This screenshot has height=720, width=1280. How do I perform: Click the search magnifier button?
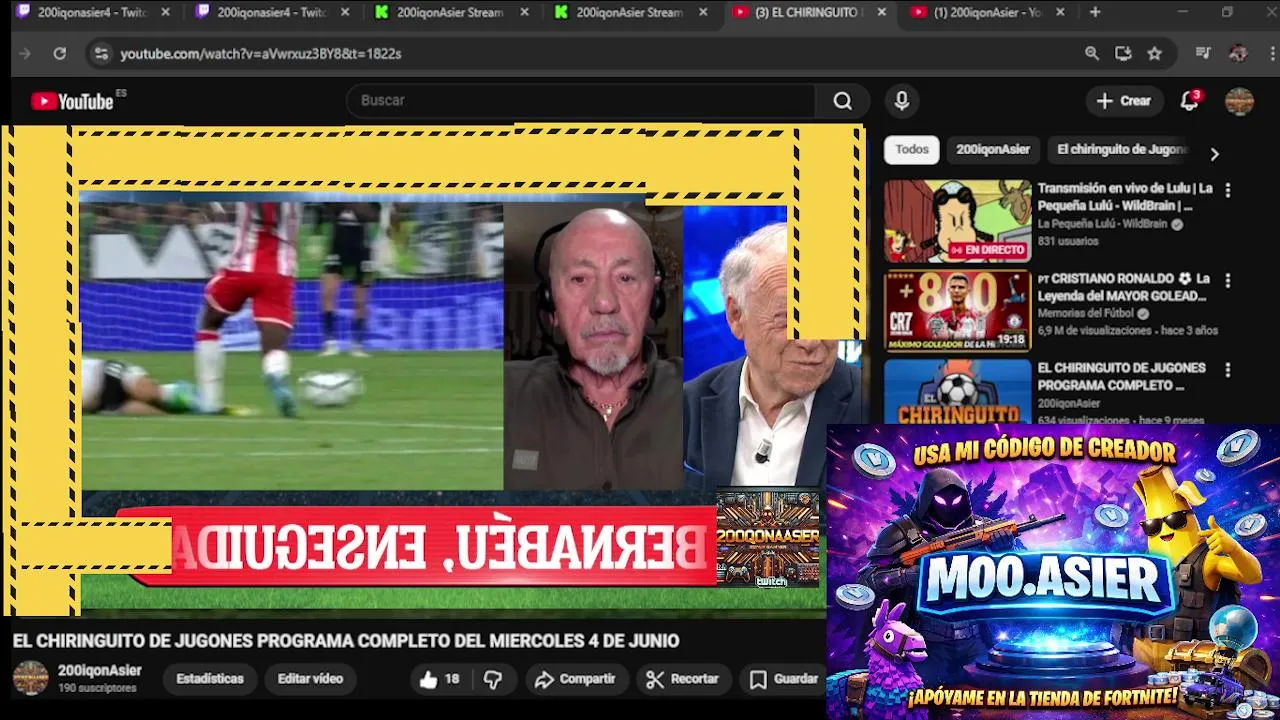click(843, 101)
